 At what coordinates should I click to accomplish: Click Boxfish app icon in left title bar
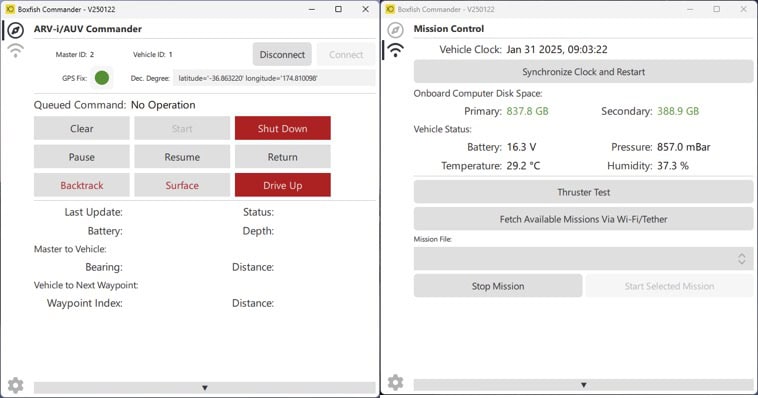click(x=10, y=9)
